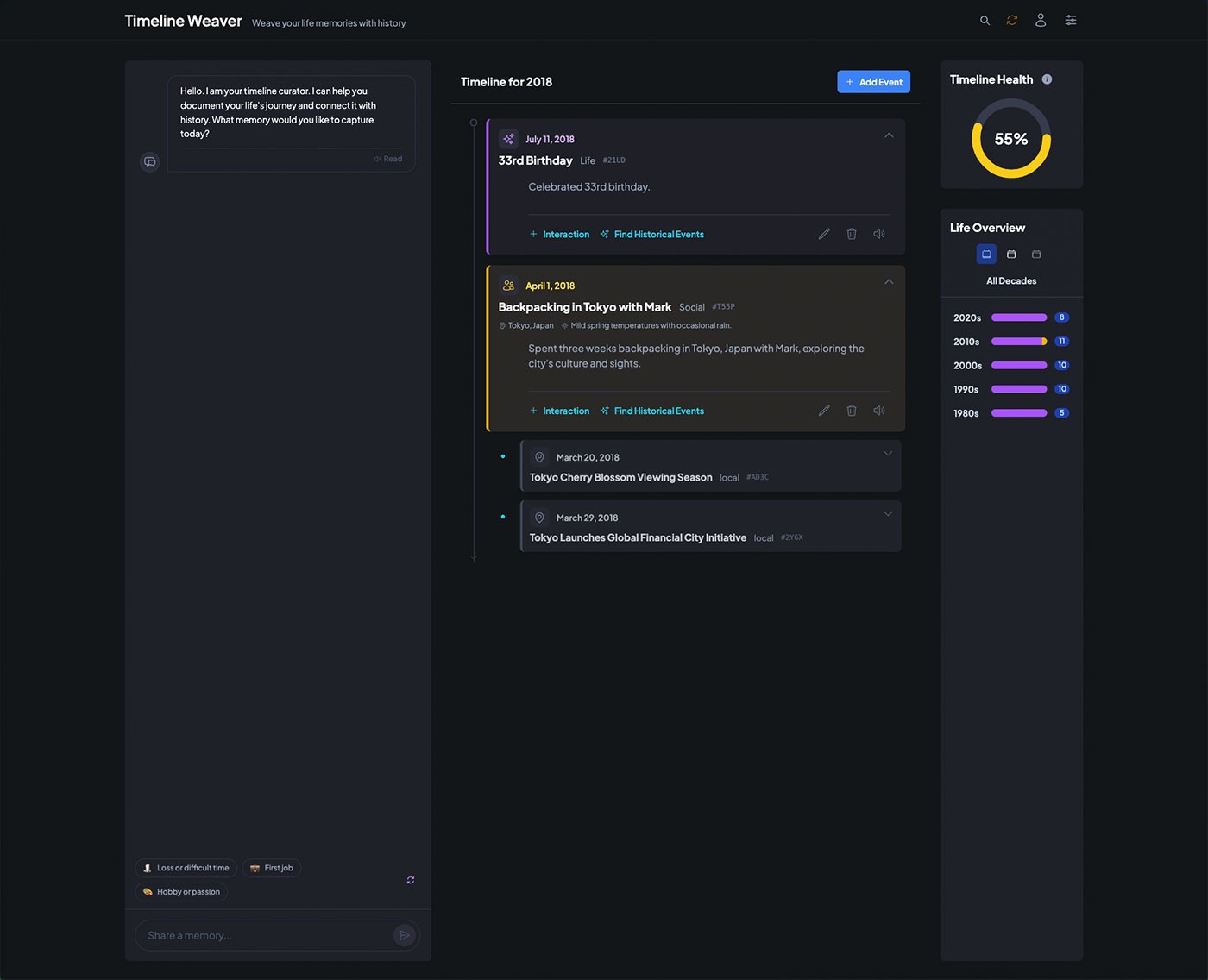Select the 'First job' suggestion chip
The width and height of the screenshot is (1208, 980).
click(272, 868)
